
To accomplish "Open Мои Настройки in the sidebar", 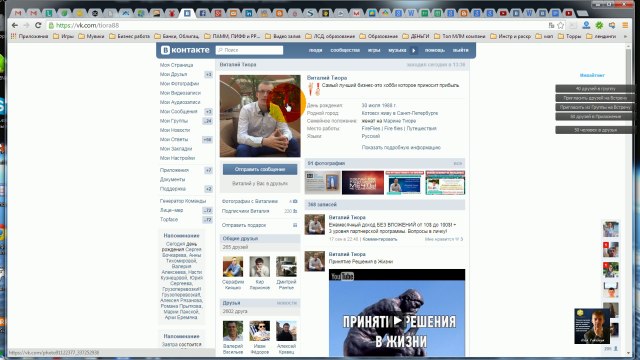I will [x=178, y=158].
